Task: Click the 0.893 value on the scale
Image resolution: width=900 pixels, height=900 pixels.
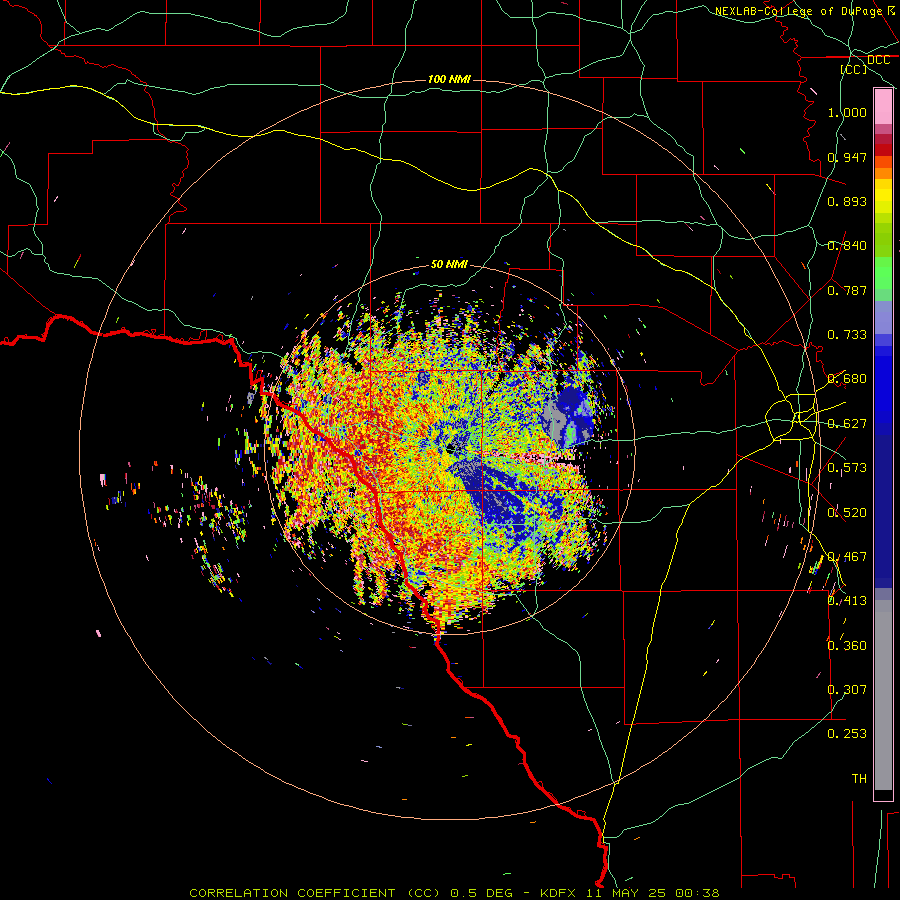Action: point(847,201)
